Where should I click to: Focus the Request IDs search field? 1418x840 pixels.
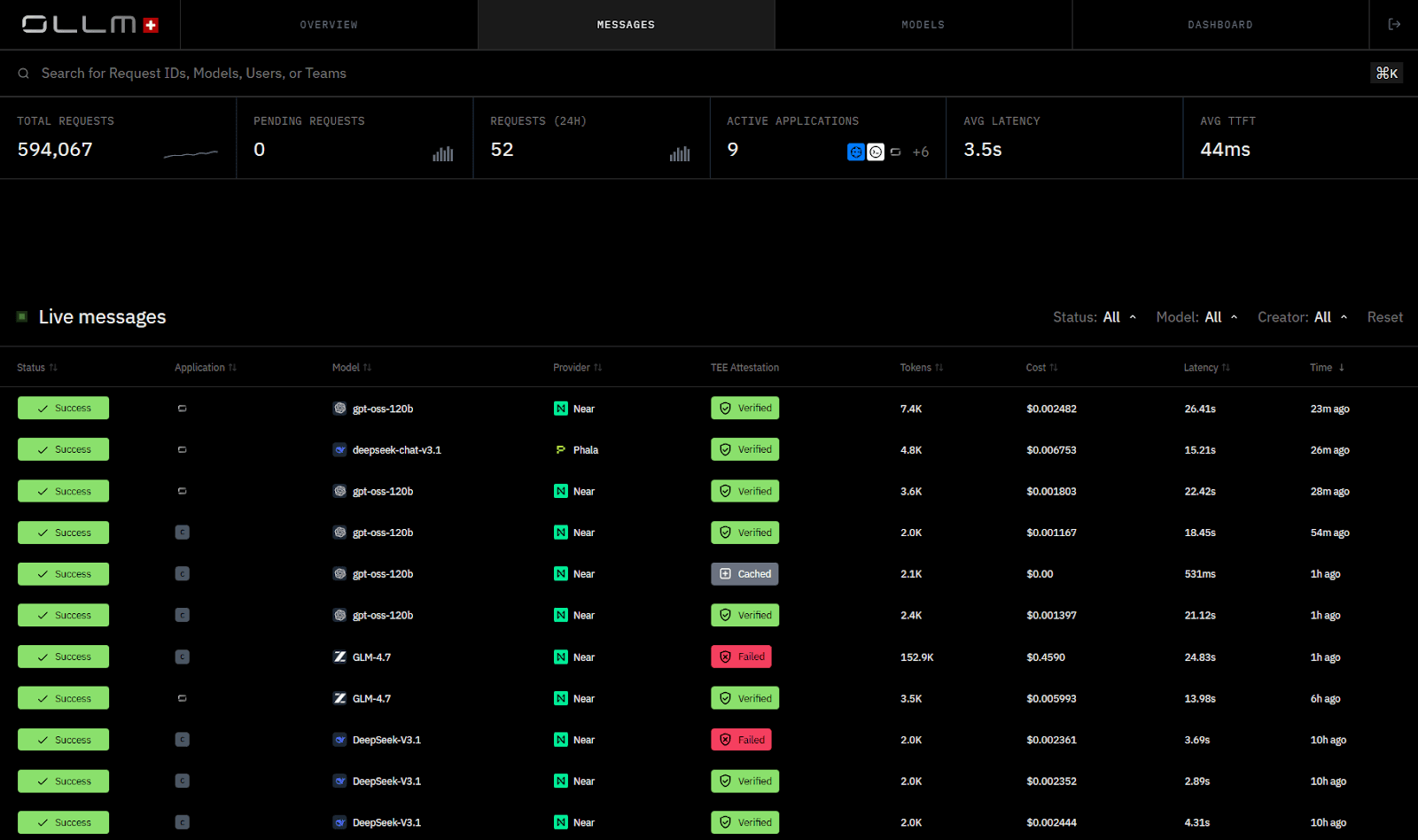click(691, 74)
